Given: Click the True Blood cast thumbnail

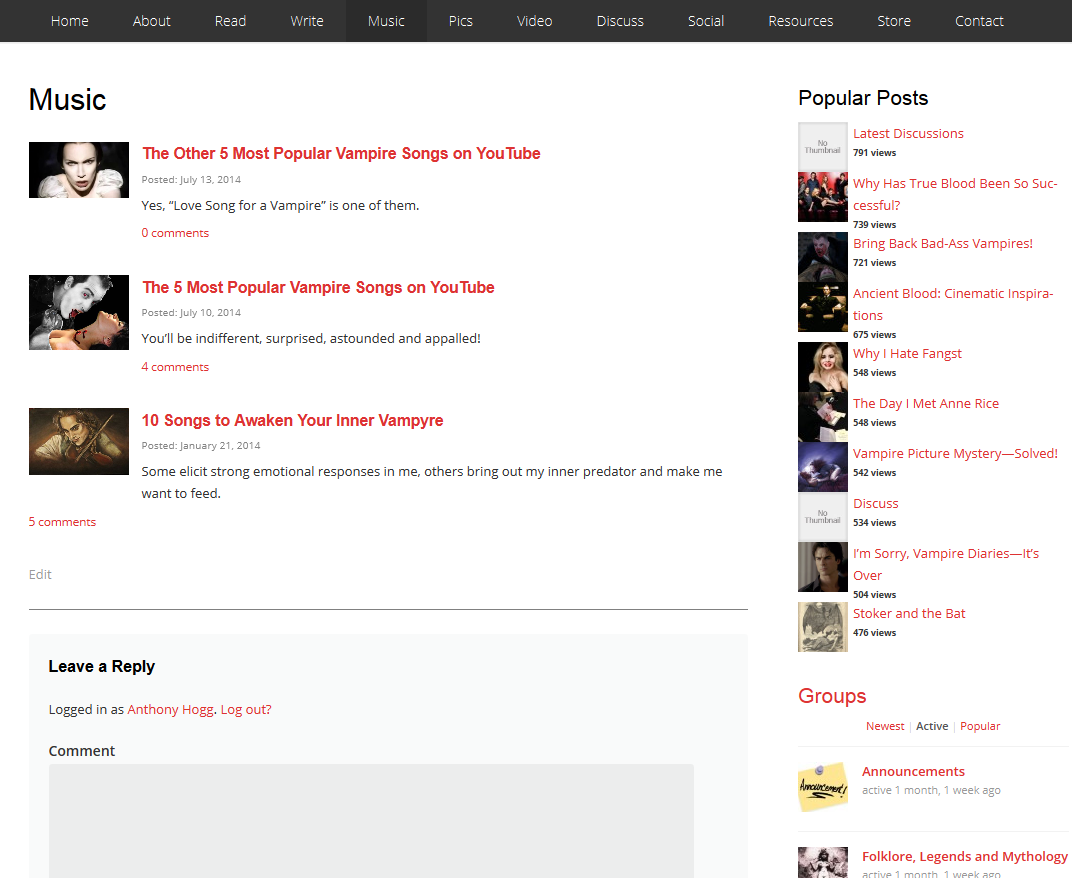Looking at the screenshot, I should point(822,197).
